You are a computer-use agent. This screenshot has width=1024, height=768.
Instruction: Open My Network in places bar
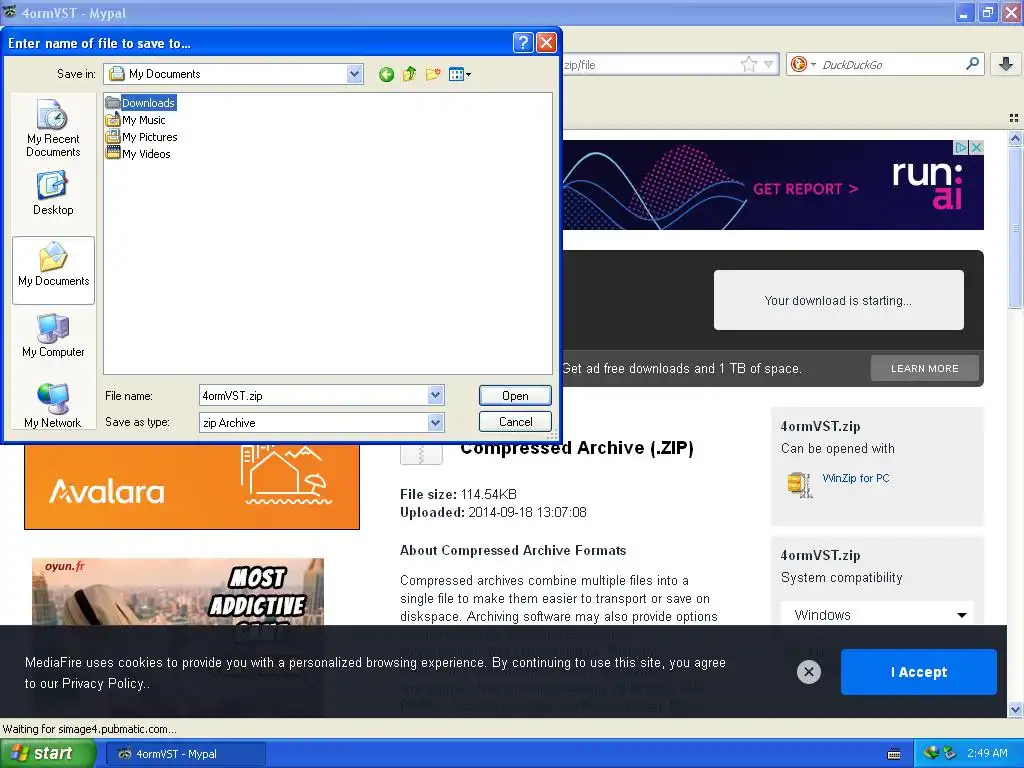click(53, 406)
